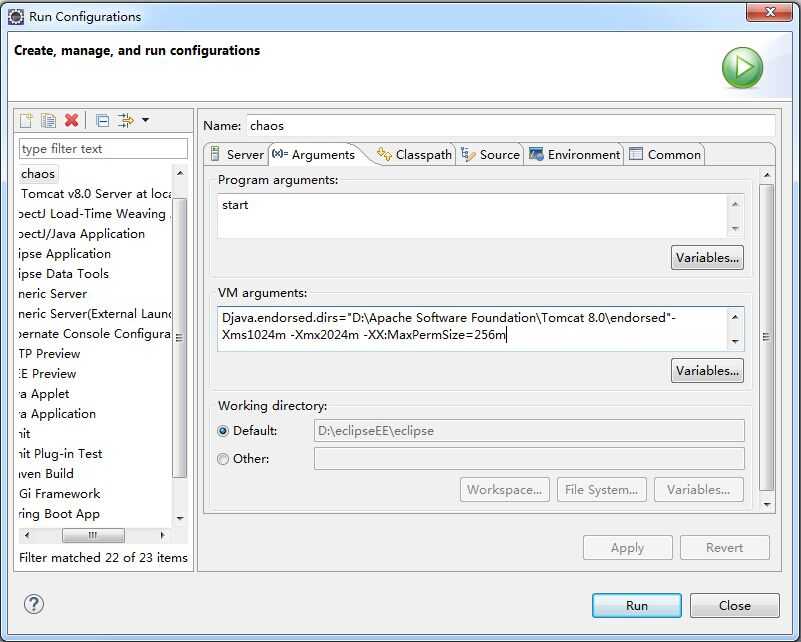The image size is (801, 642).
Task: Select Maven Build item
Action: click(46, 473)
